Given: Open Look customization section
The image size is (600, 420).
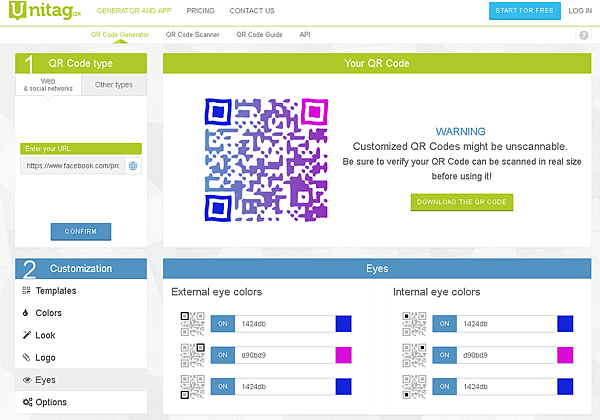Looking at the screenshot, I should [x=81, y=335].
